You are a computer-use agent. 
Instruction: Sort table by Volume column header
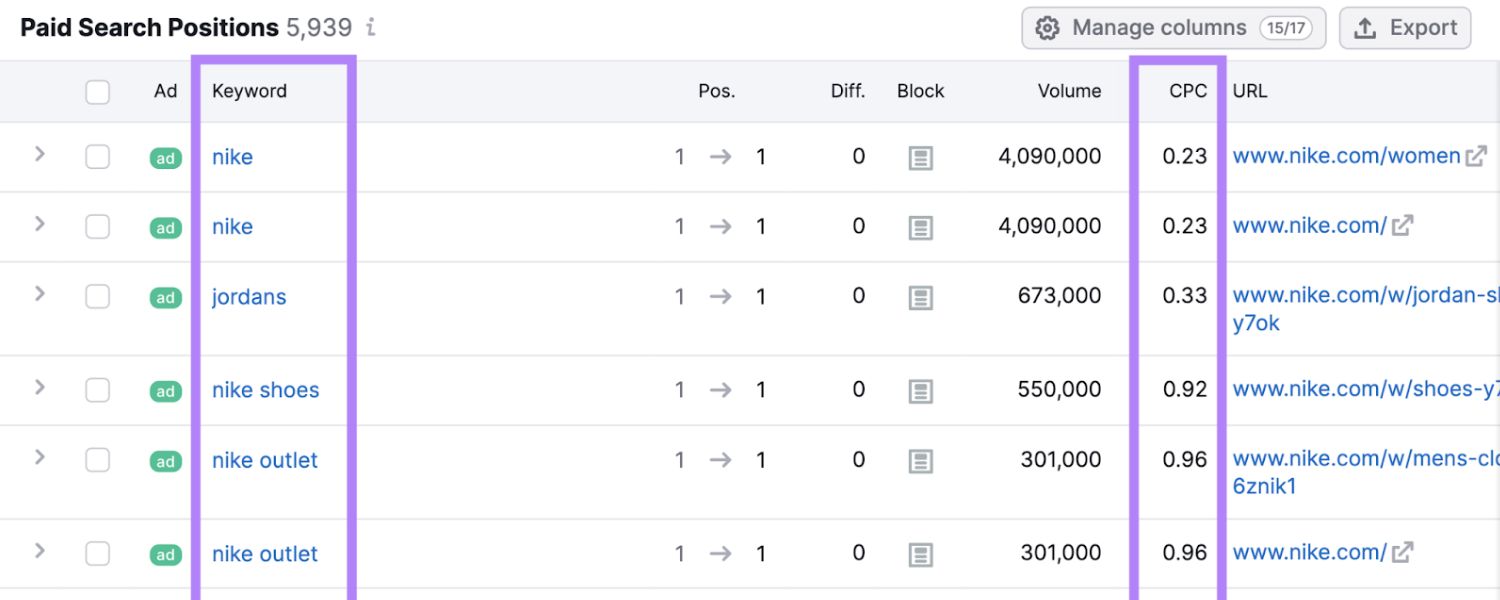1069,91
